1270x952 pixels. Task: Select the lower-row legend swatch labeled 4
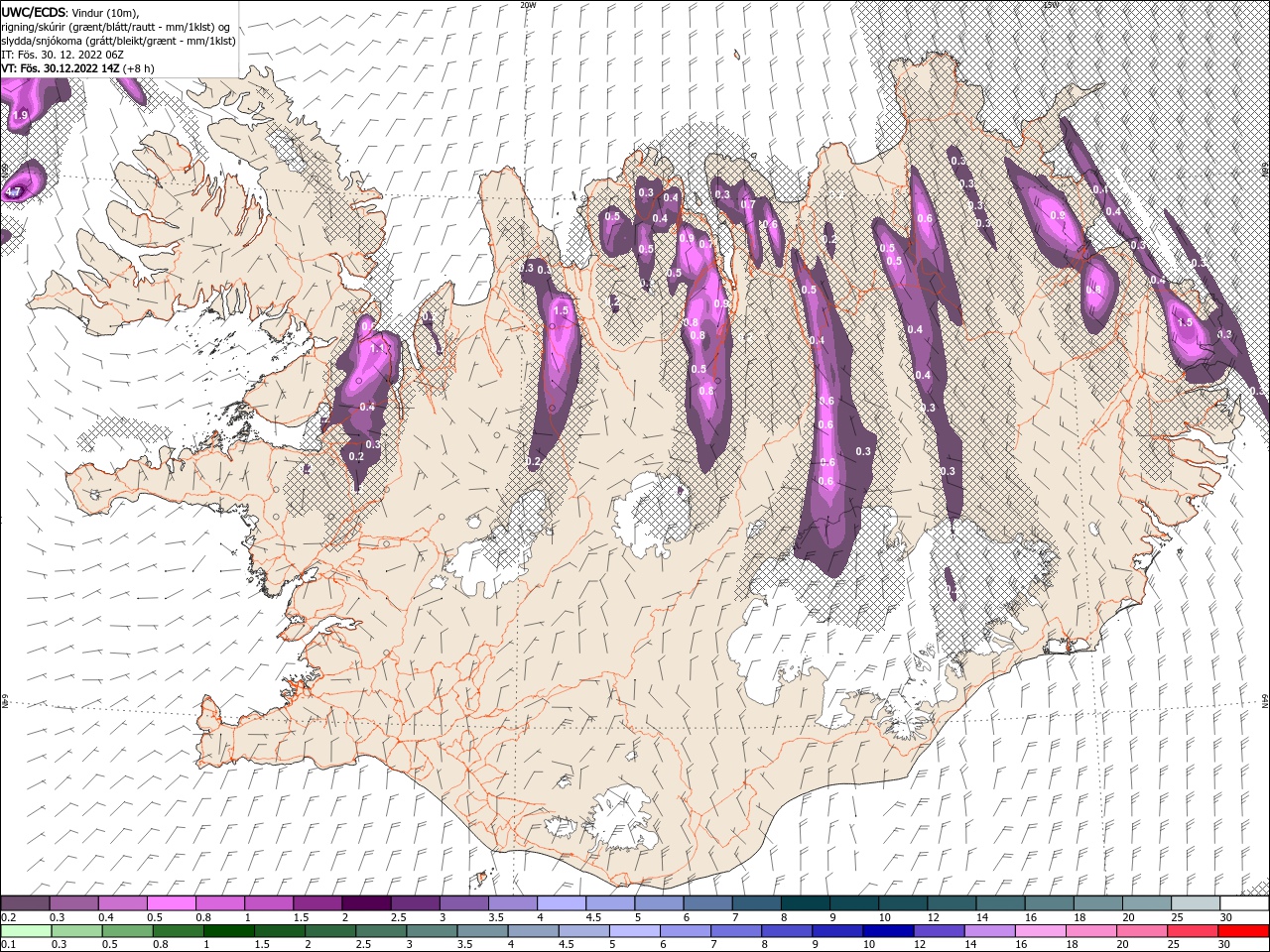pos(532,931)
